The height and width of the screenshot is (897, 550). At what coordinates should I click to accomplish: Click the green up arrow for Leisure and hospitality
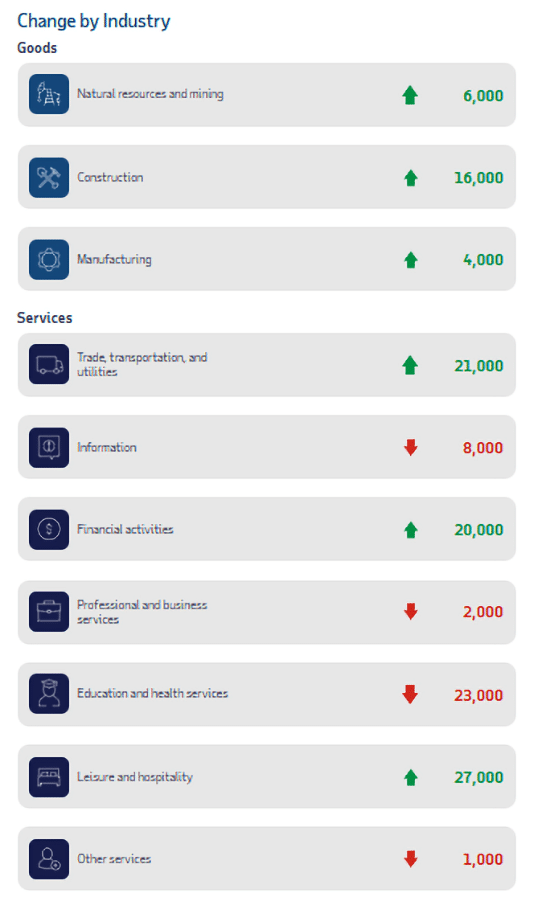410,777
